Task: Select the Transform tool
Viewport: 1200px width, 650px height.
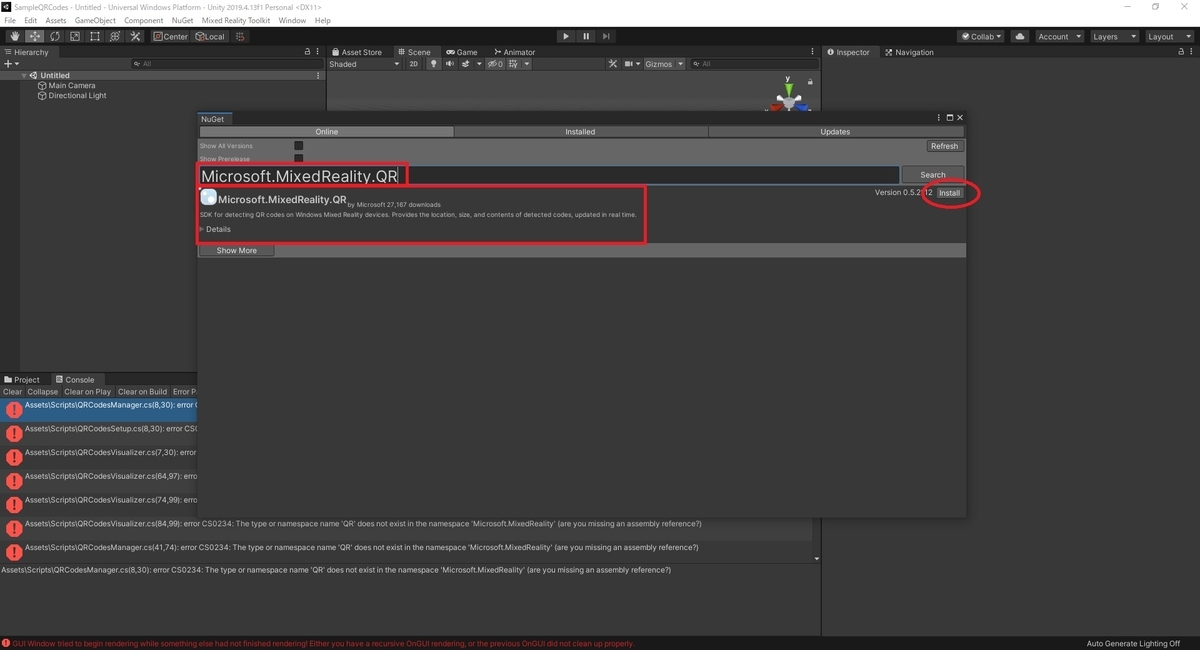Action: (x=115, y=36)
